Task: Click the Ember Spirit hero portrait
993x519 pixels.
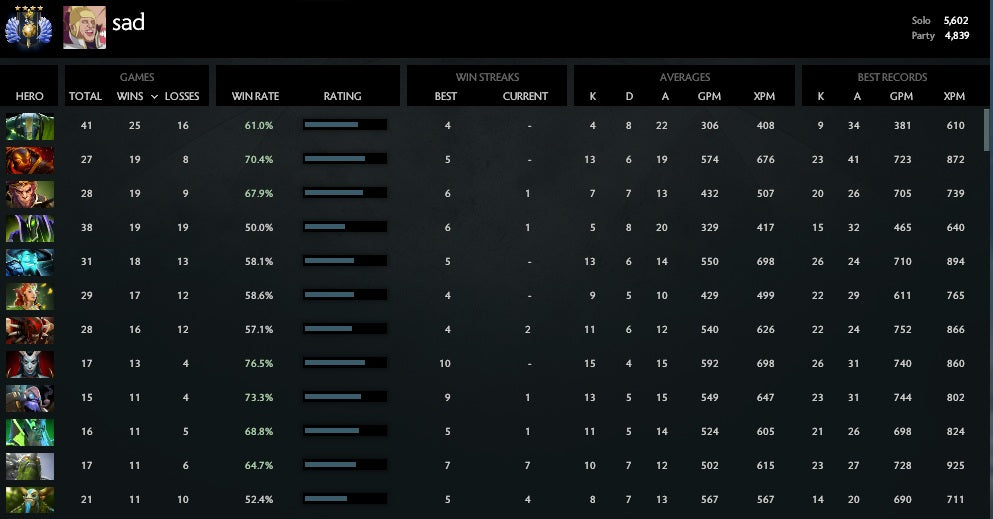Action: pyautogui.click(x=29, y=160)
